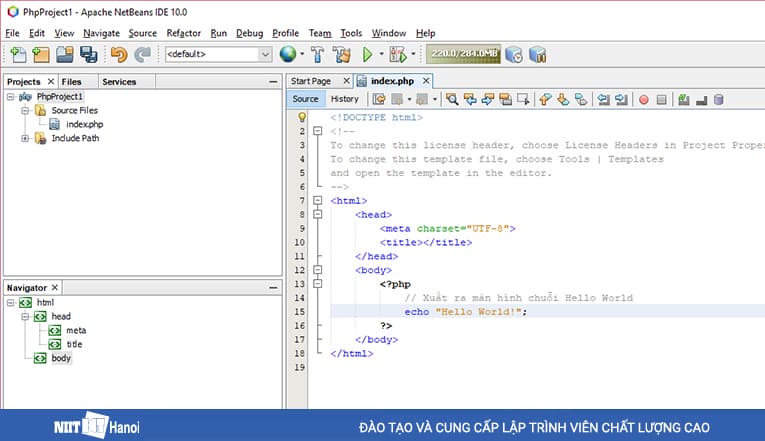
Task: Click the Shift Line Right icon
Action: pos(621,100)
